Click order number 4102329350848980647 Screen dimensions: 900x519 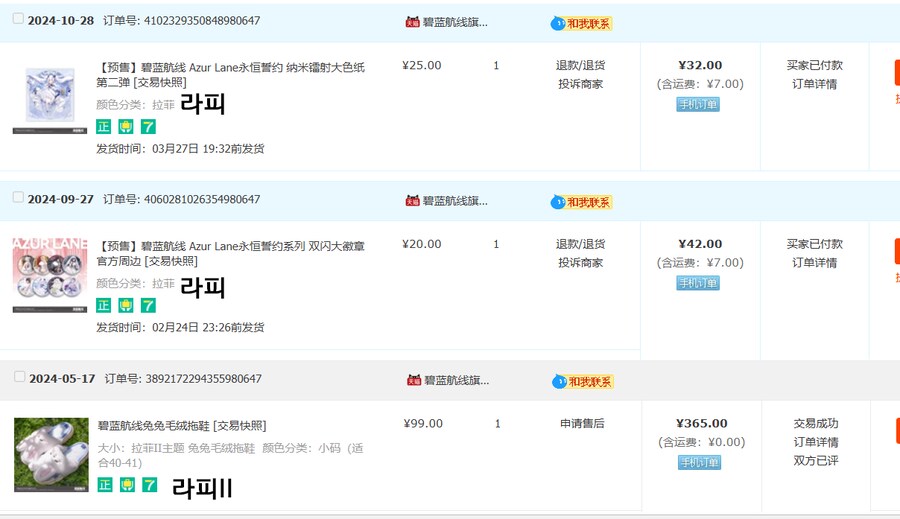click(201, 21)
